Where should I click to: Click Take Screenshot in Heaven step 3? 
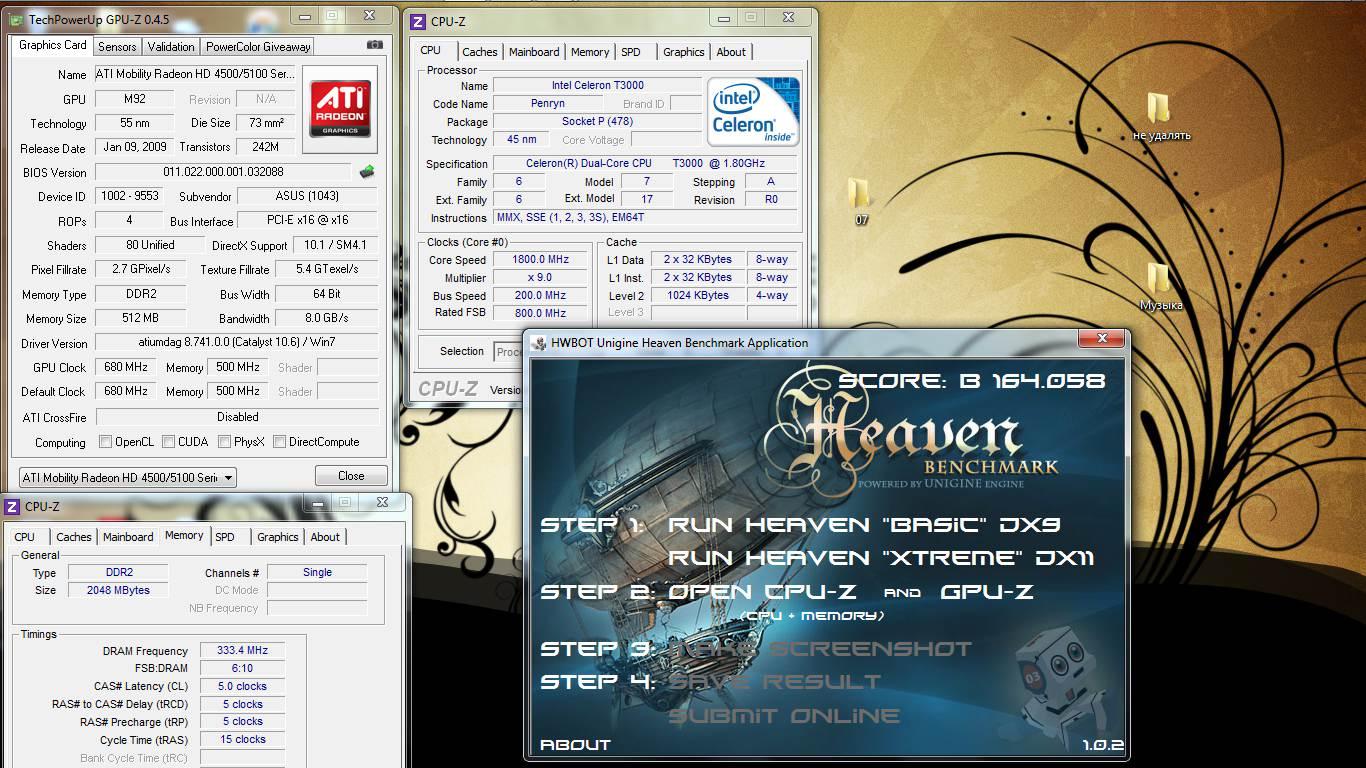click(820, 649)
